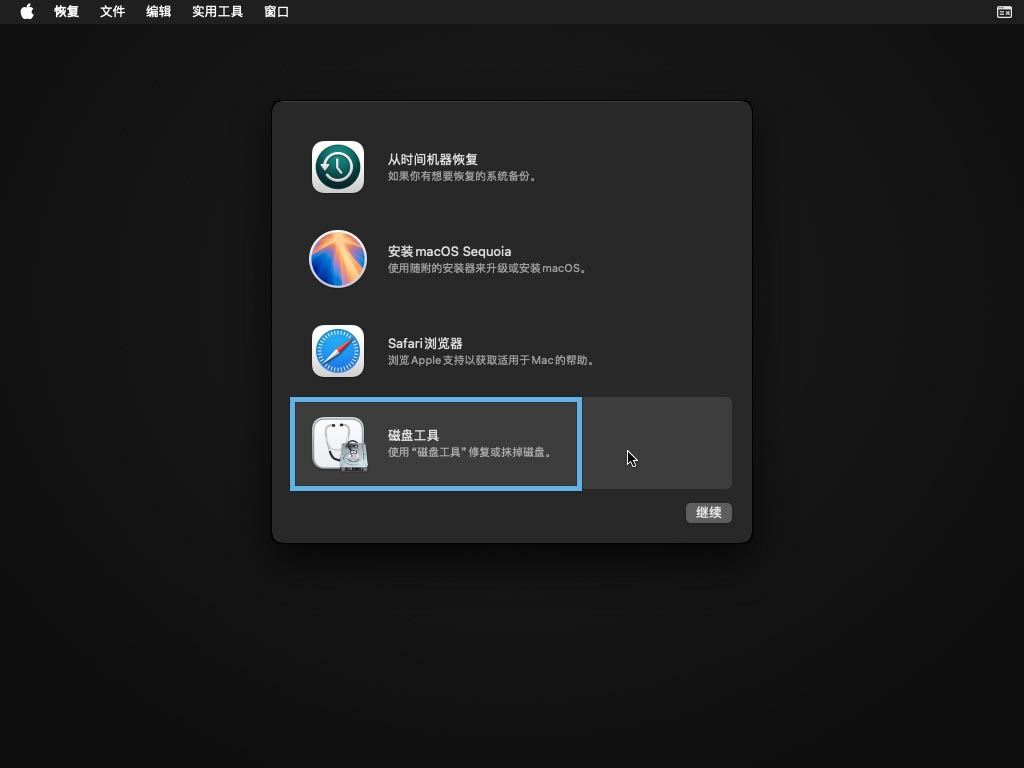The height and width of the screenshot is (768, 1024).
Task: Open the 文件 menu
Action: click(x=112, y=12)
